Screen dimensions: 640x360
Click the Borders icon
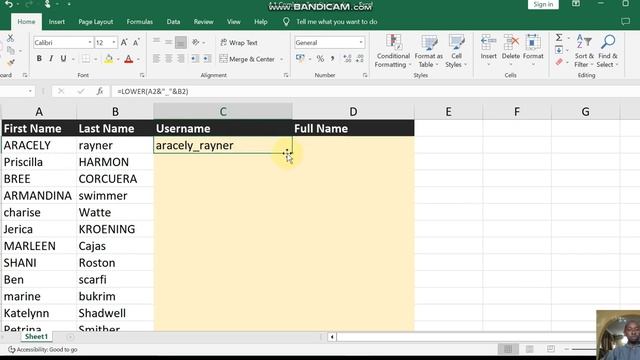86,59
